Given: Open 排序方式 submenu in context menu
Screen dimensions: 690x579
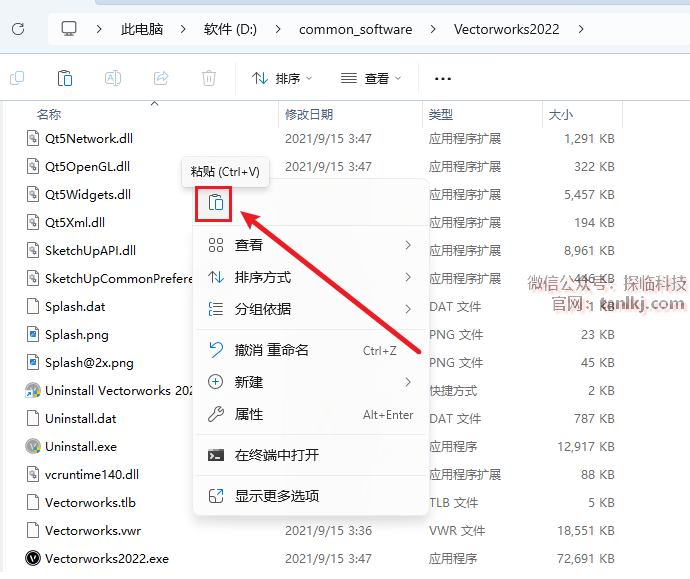Looking at the screenshot, I should pyautogui.click(x=311, y=277).
